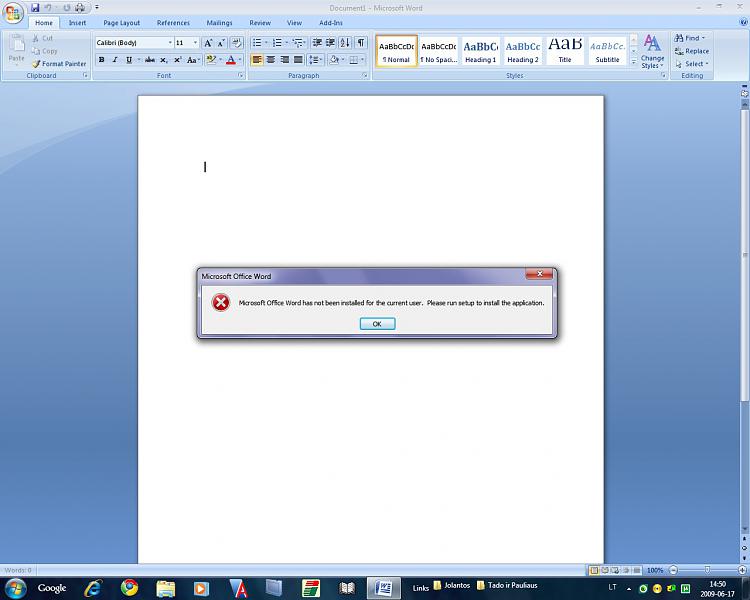Click the Multilevel List icon
The width and height of the screenshot is (750, 600).
[x=298, y=43]
